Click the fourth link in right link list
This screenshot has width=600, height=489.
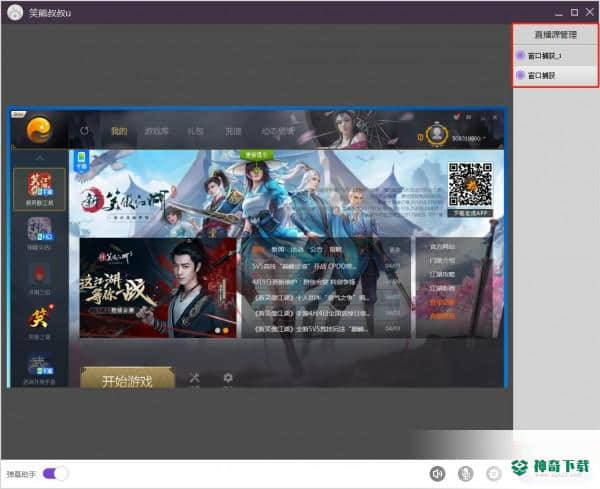(x=442, y=288)
